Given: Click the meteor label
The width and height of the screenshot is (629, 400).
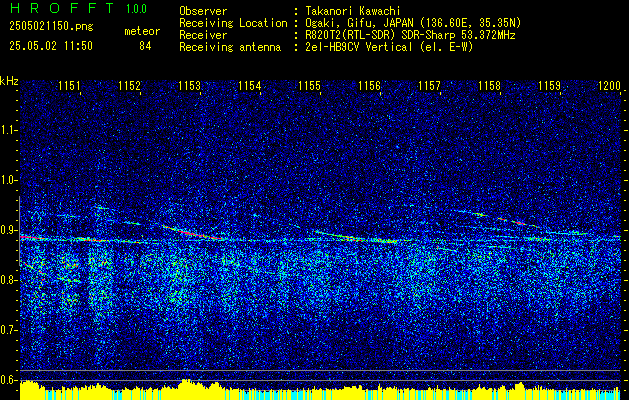Looking at the screenshot, I should coord(142,31).
